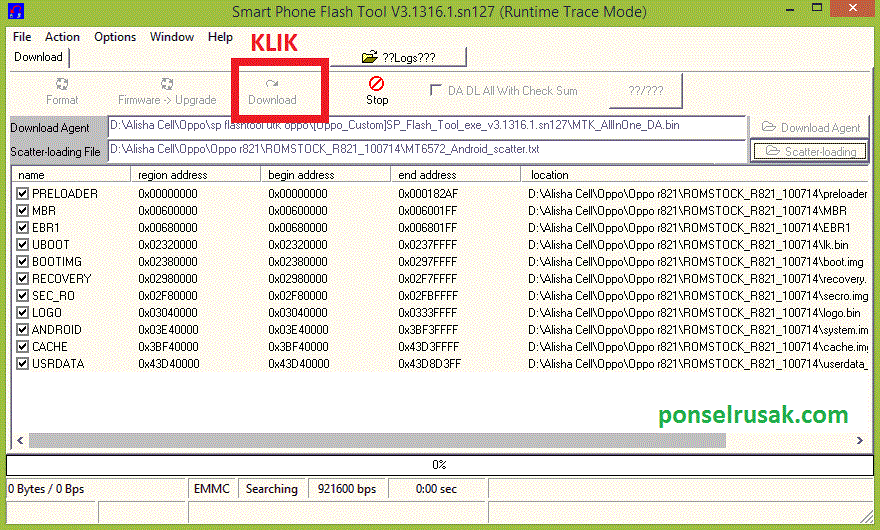Viewport: 880px width, 530px height.
Task: Click the boot.img location cell
Action: 696,262
